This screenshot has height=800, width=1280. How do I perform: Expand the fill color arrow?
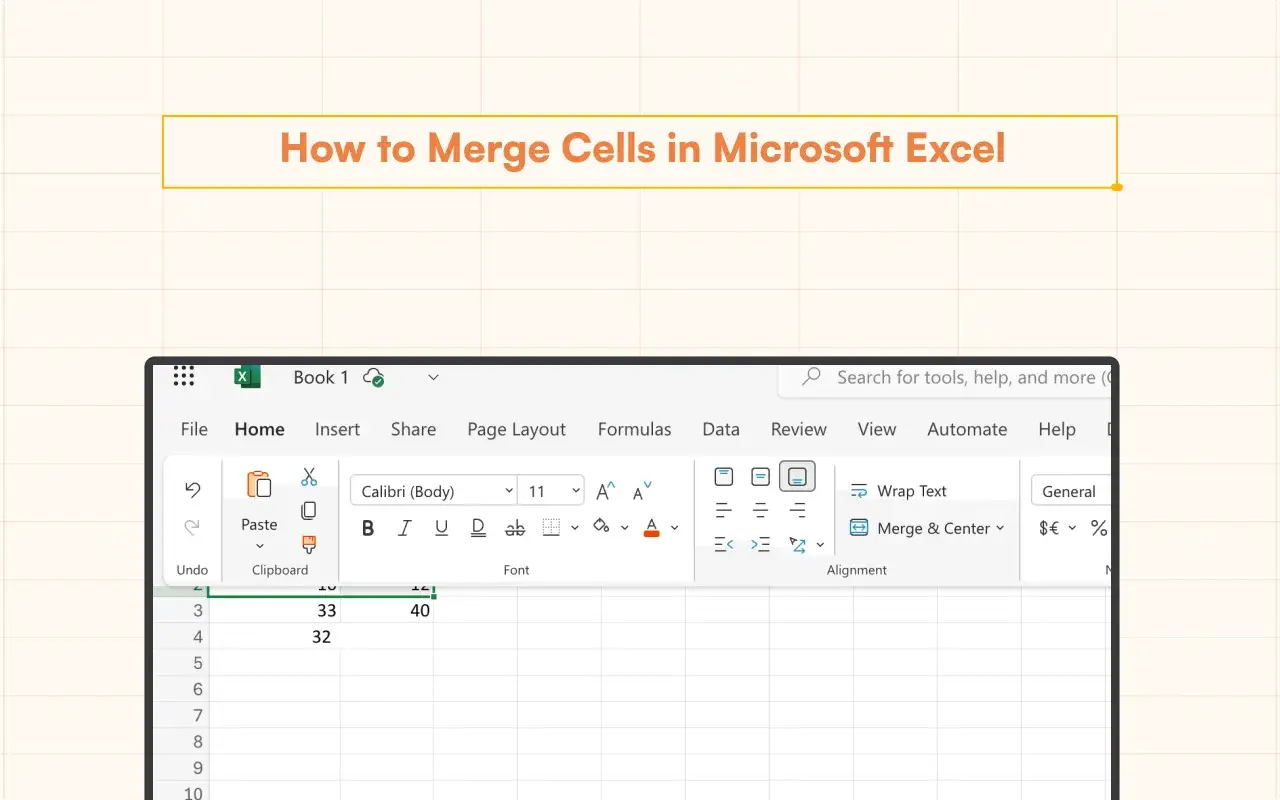(625, 528)
